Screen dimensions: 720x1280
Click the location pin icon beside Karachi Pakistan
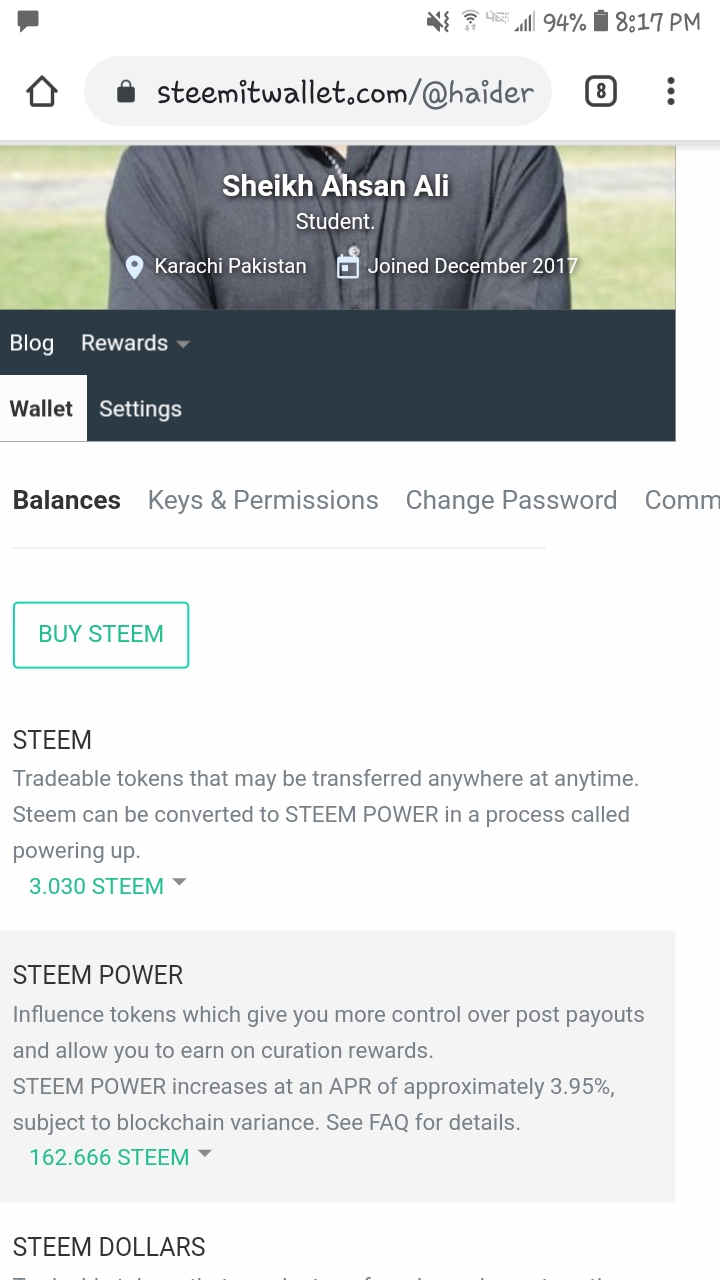point(136,266)
